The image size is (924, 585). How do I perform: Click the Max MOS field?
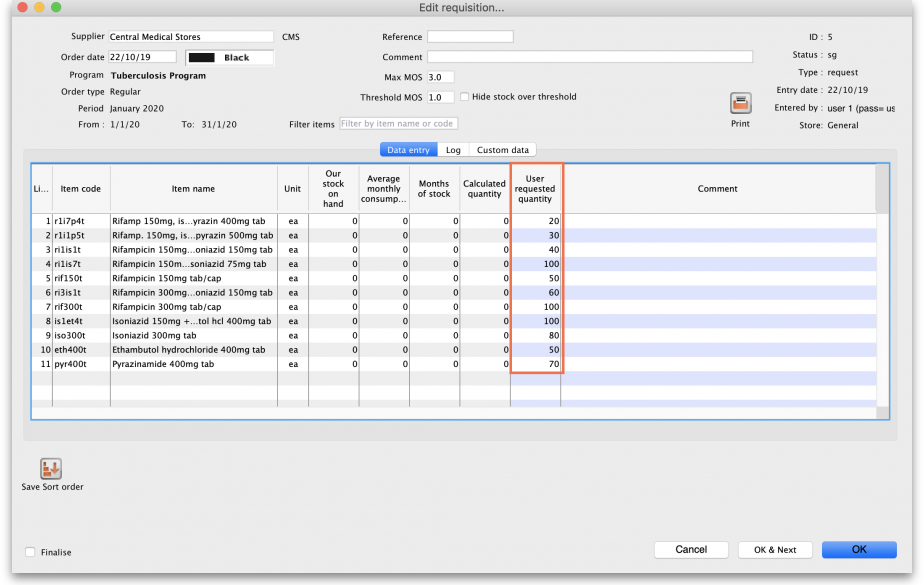[440, 77]
